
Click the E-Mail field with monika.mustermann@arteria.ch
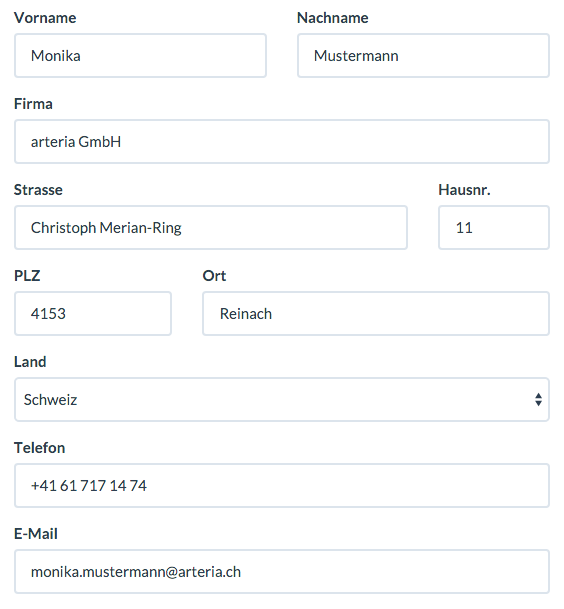(x=282, y=571)
